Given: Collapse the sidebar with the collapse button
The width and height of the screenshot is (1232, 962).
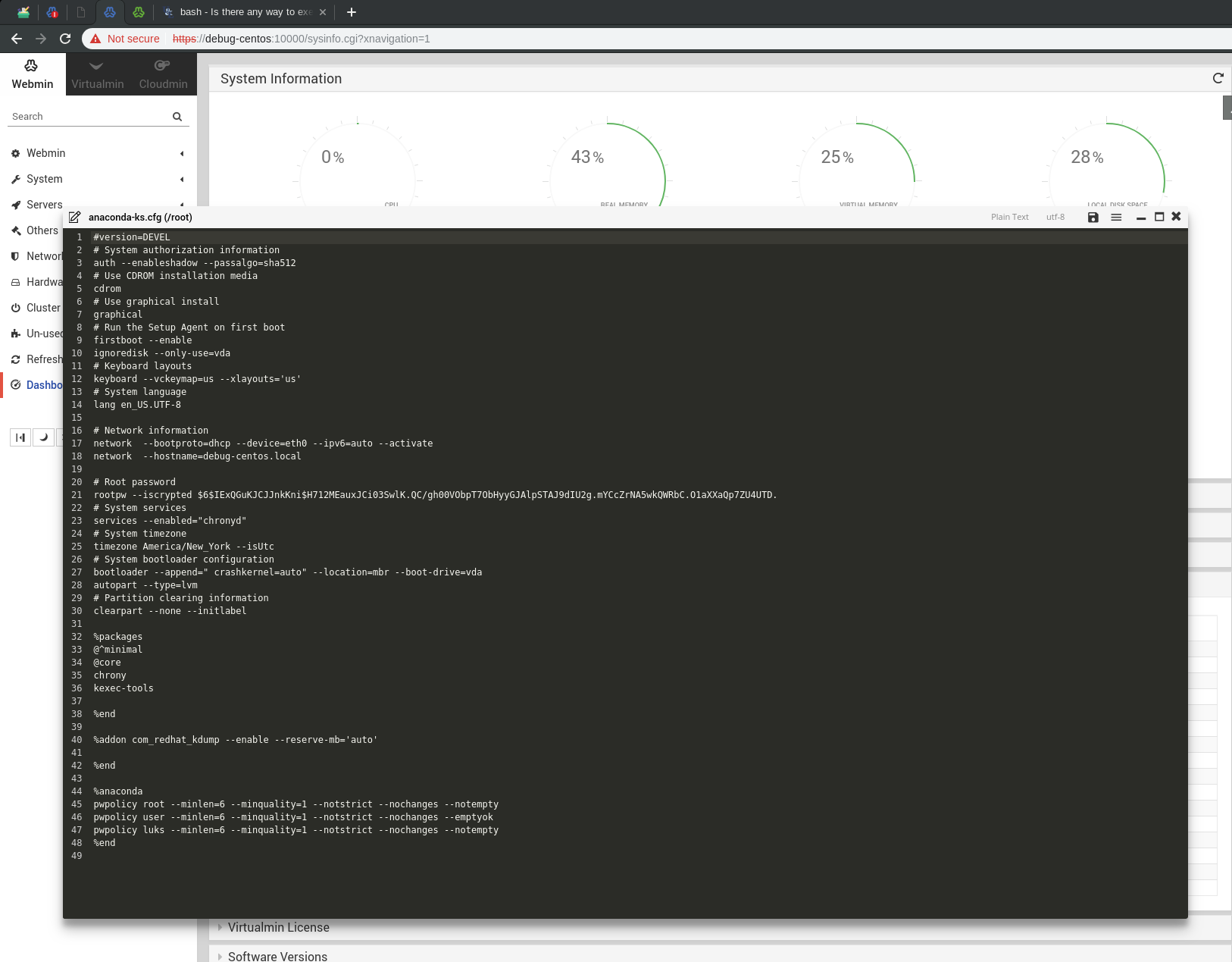Looking at the screenshot, I should [x=20, y=437].
